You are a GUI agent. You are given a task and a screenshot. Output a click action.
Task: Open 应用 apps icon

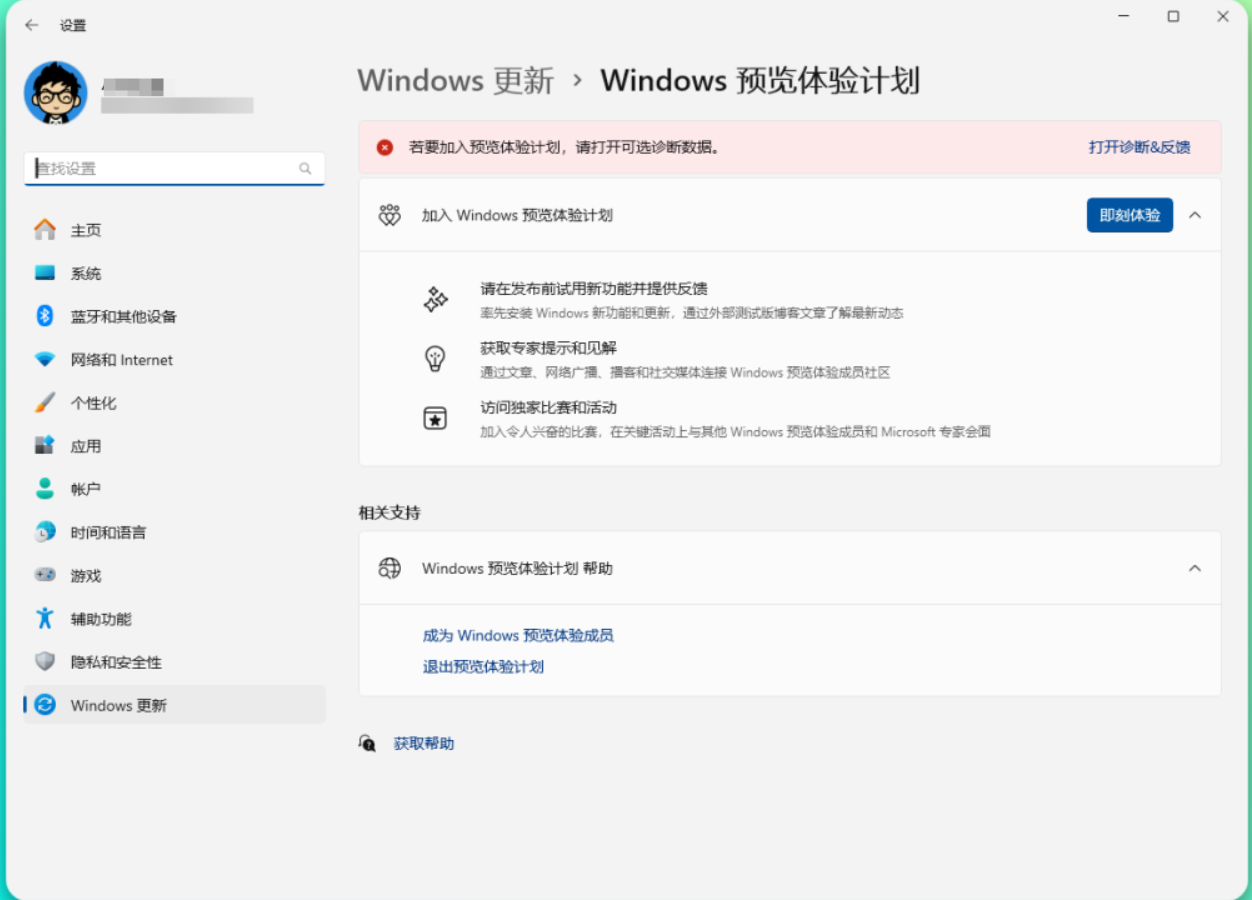pyautogui.click(x=45, y=446)
